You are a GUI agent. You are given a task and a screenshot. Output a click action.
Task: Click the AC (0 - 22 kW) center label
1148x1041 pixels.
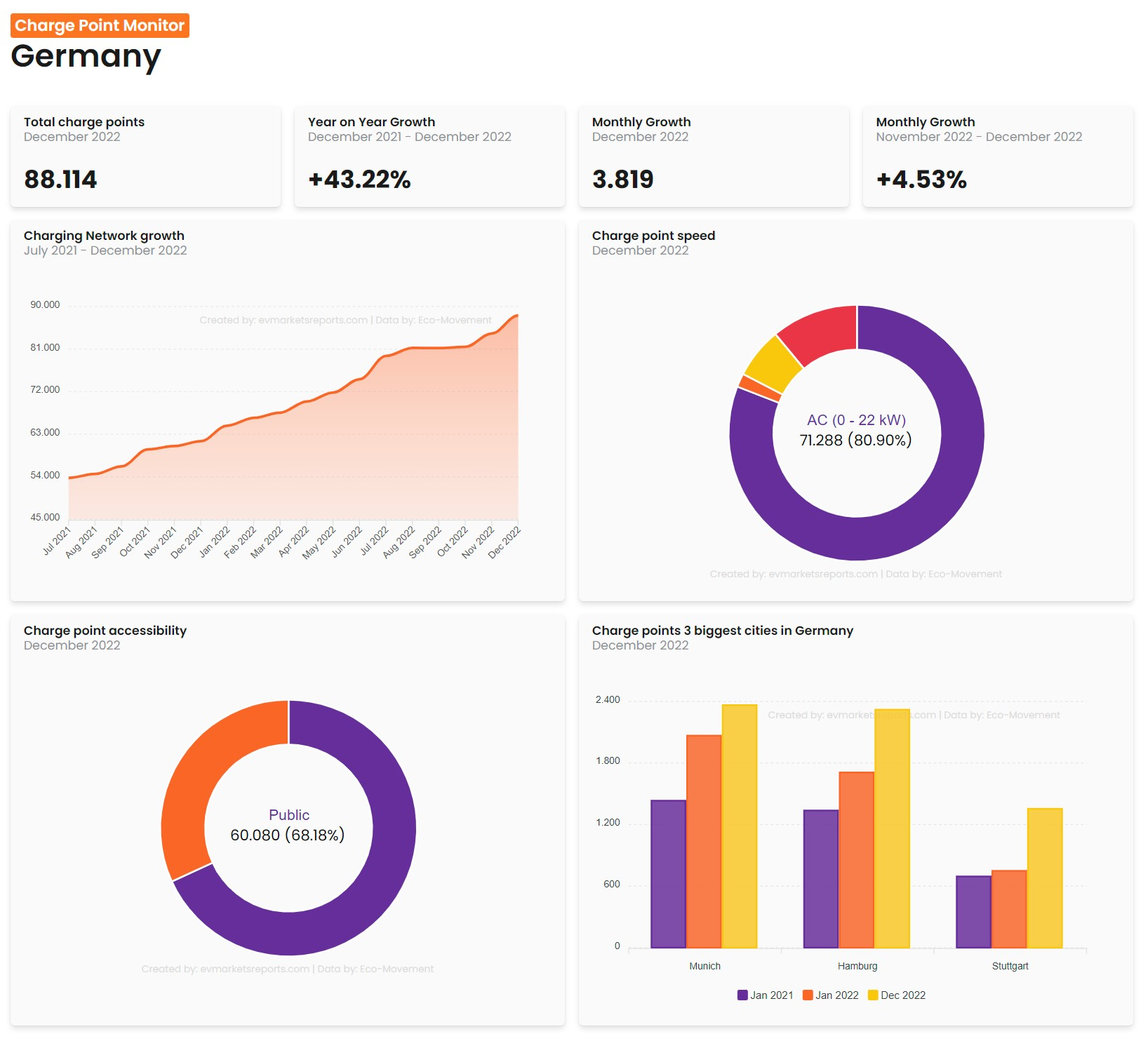coord(856,420)
